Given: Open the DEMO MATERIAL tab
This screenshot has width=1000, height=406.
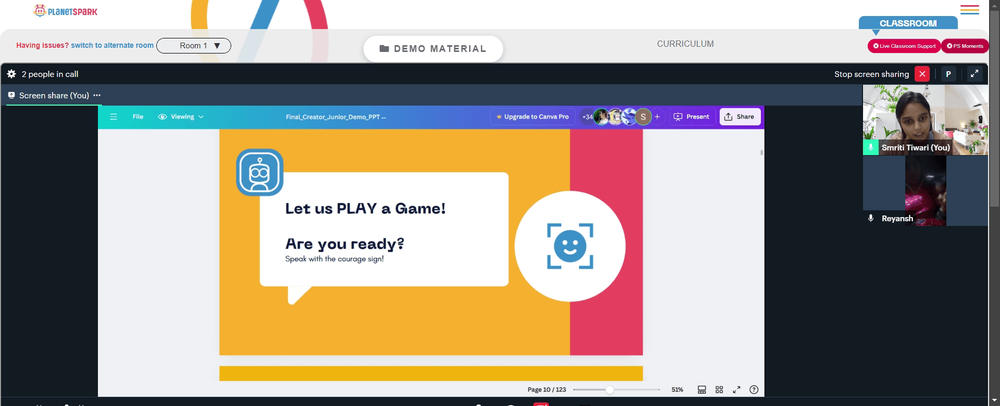Looking at the screenshot, I should pyautogui.click(x=433, y=48).
